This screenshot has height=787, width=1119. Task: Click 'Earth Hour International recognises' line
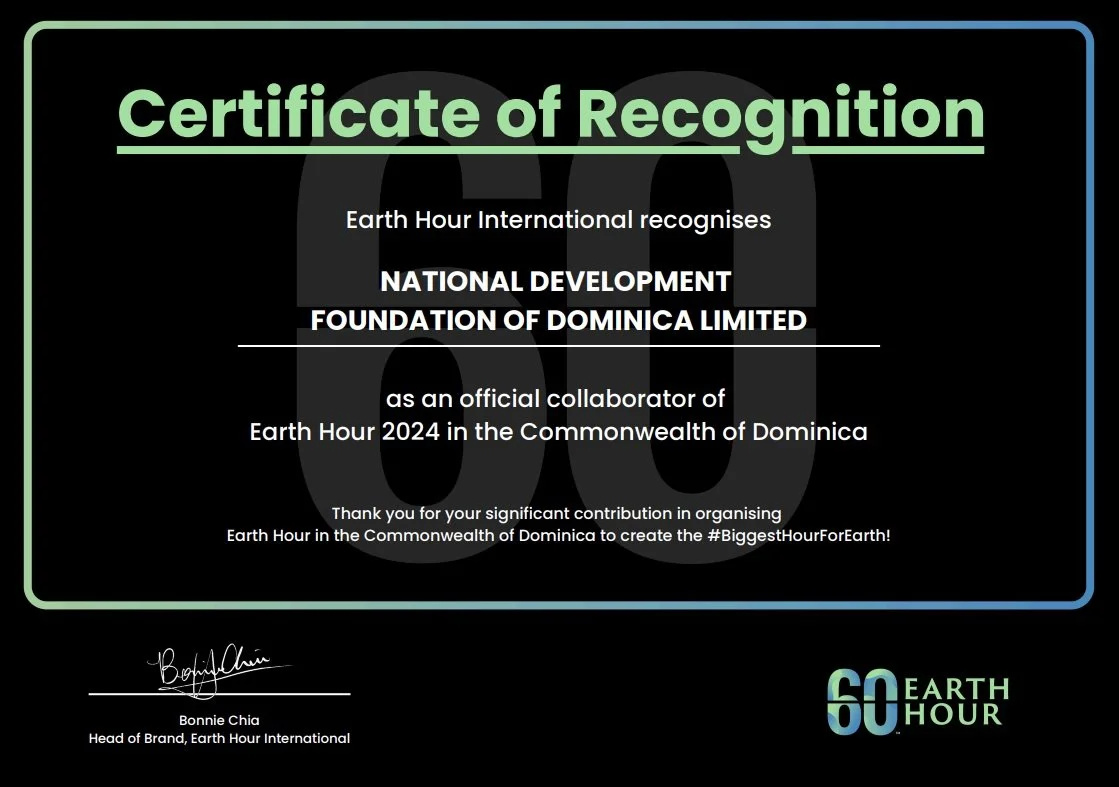click(558, 220)
